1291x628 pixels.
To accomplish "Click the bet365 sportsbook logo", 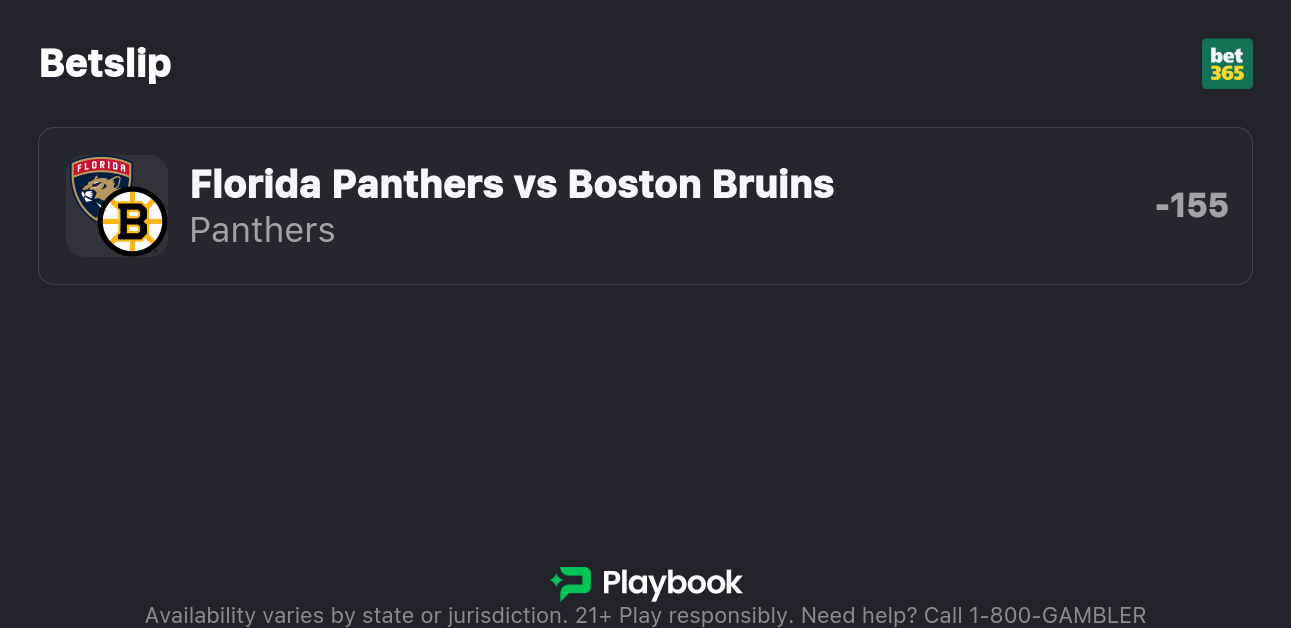I will 1227,64.
